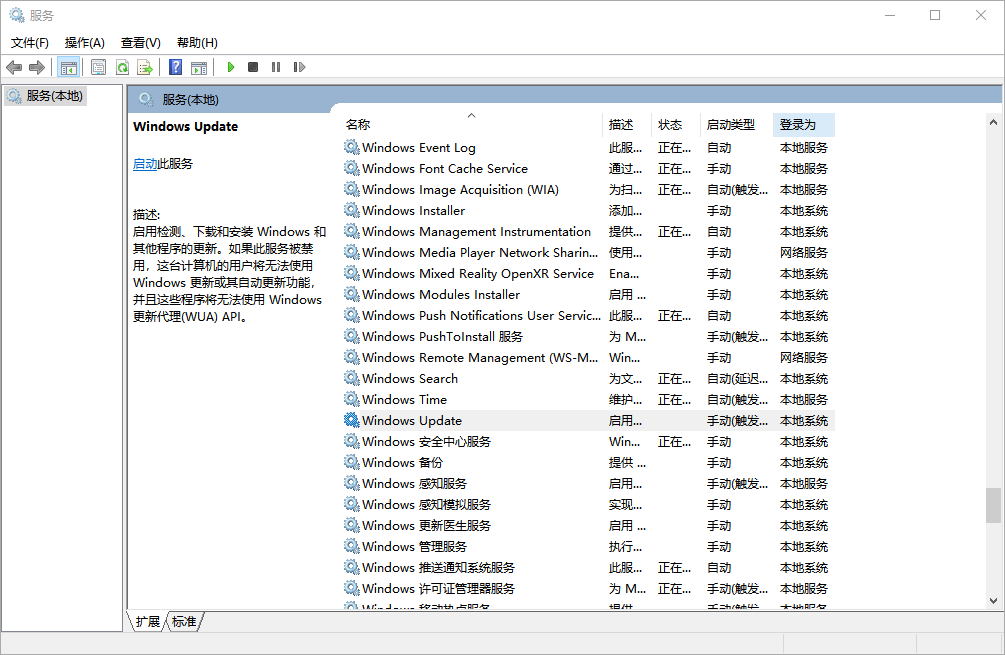The image size is (1005, 655).
Task: Open the 文件(F) menu
Action: pos(29,43)
